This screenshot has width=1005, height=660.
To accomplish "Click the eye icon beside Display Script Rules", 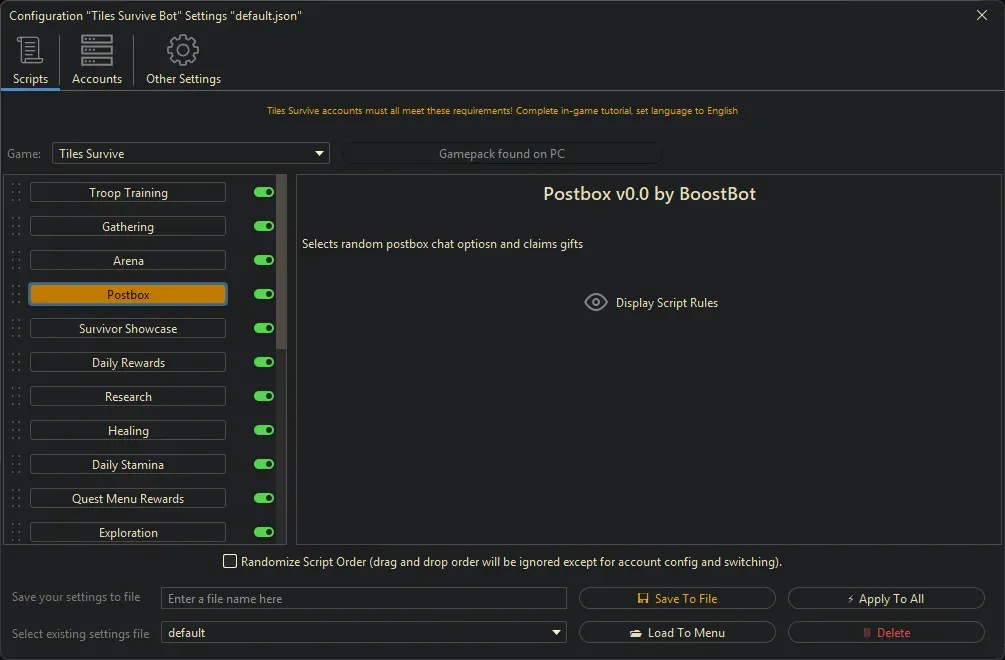I will pos(596,303).
